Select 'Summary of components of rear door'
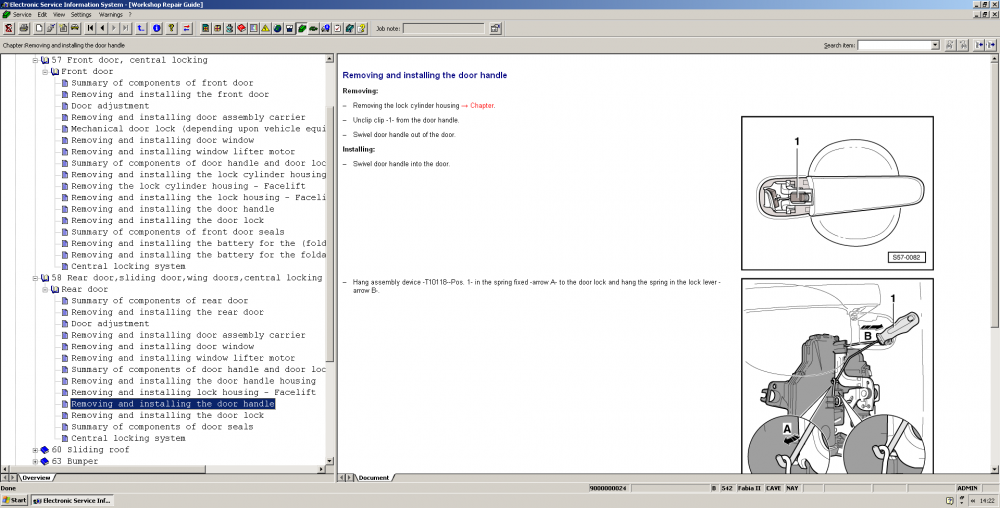The height and width of the screenshot is (508, 1000). click(x=159, y=301)
